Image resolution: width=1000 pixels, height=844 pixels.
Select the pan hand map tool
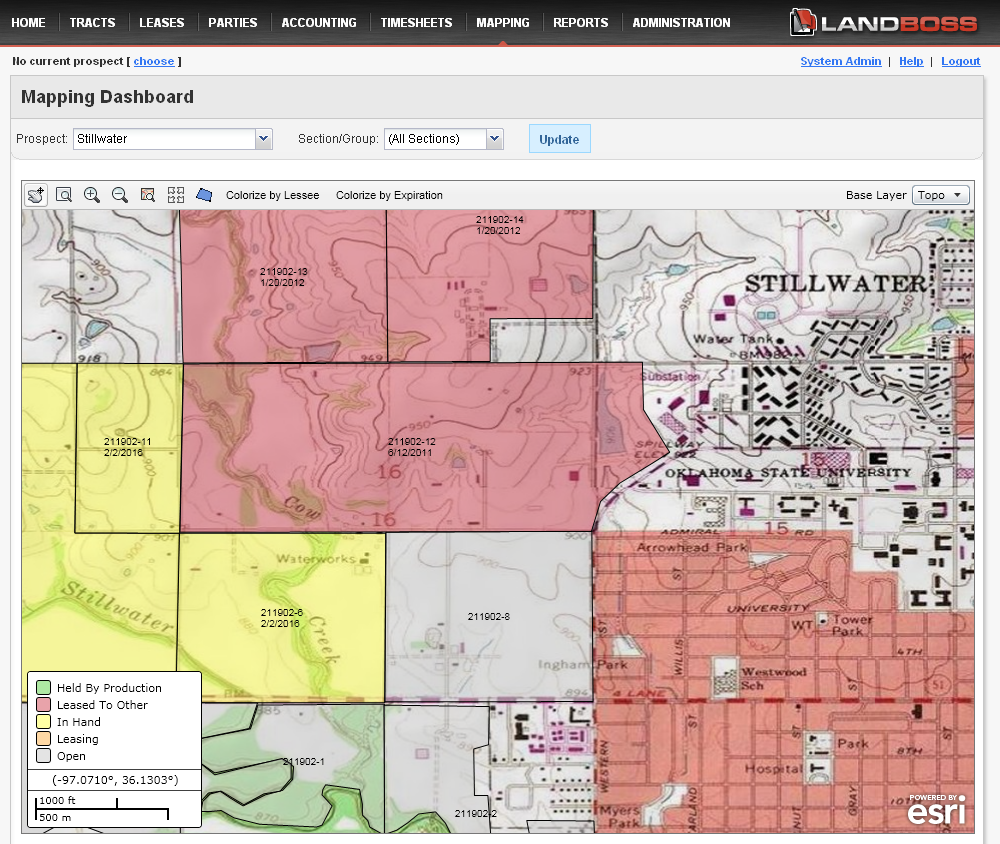click(x=36, y=195)
